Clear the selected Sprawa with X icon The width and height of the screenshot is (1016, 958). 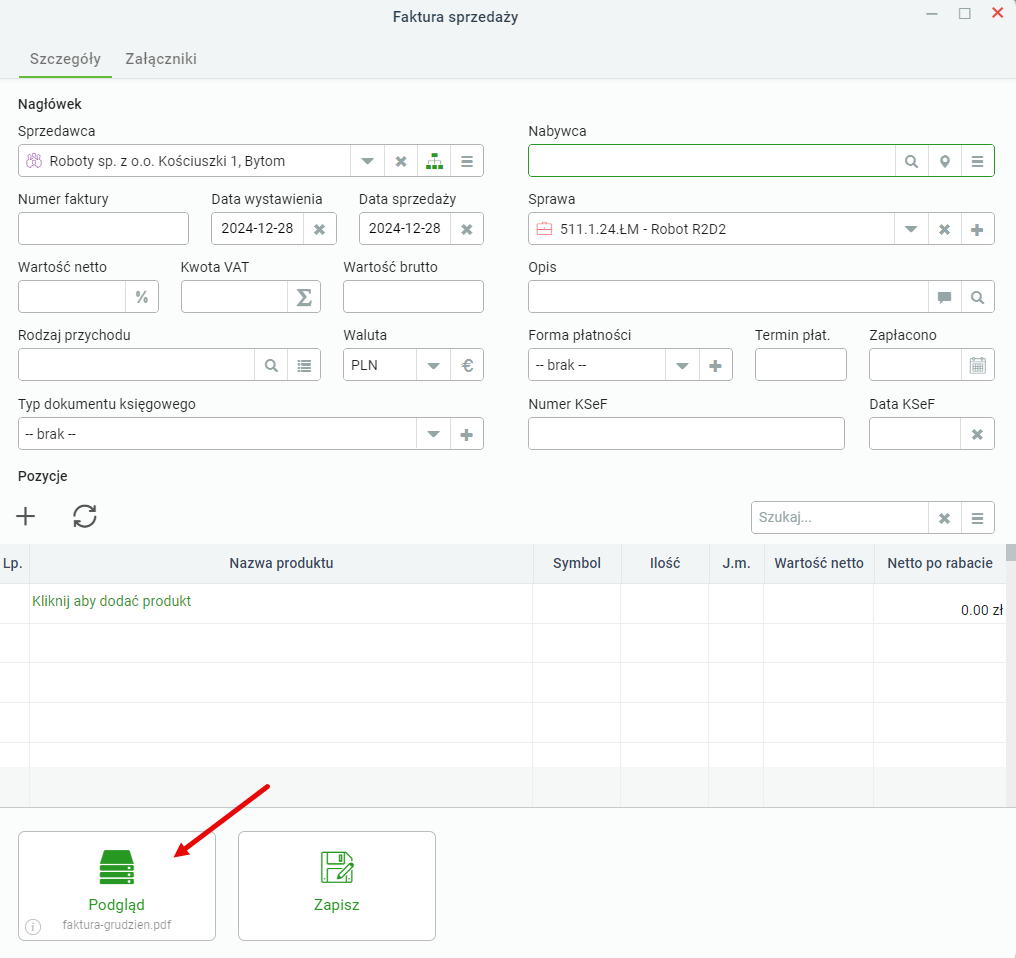pos(945,229)
